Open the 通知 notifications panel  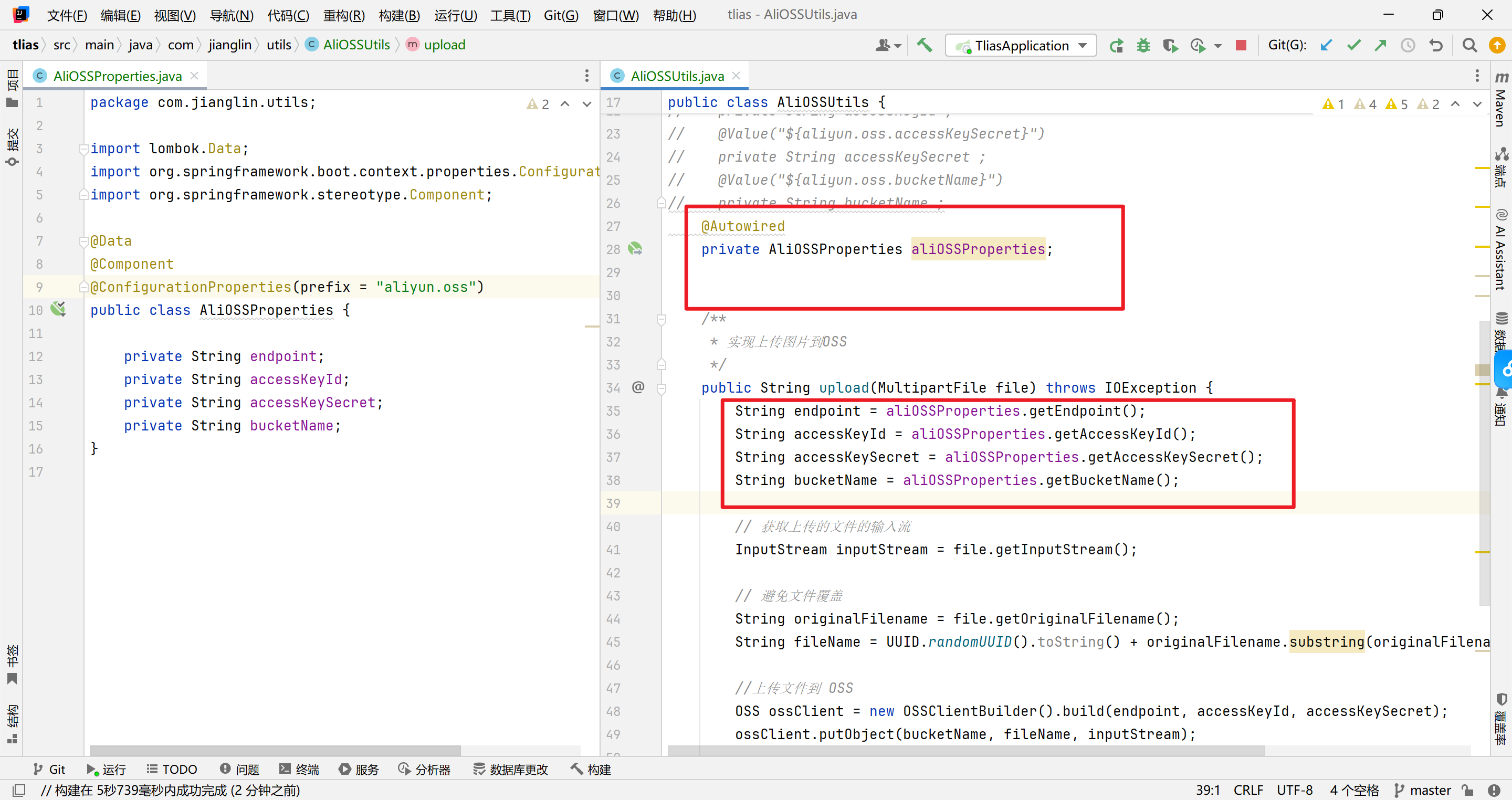[1501, 408]
